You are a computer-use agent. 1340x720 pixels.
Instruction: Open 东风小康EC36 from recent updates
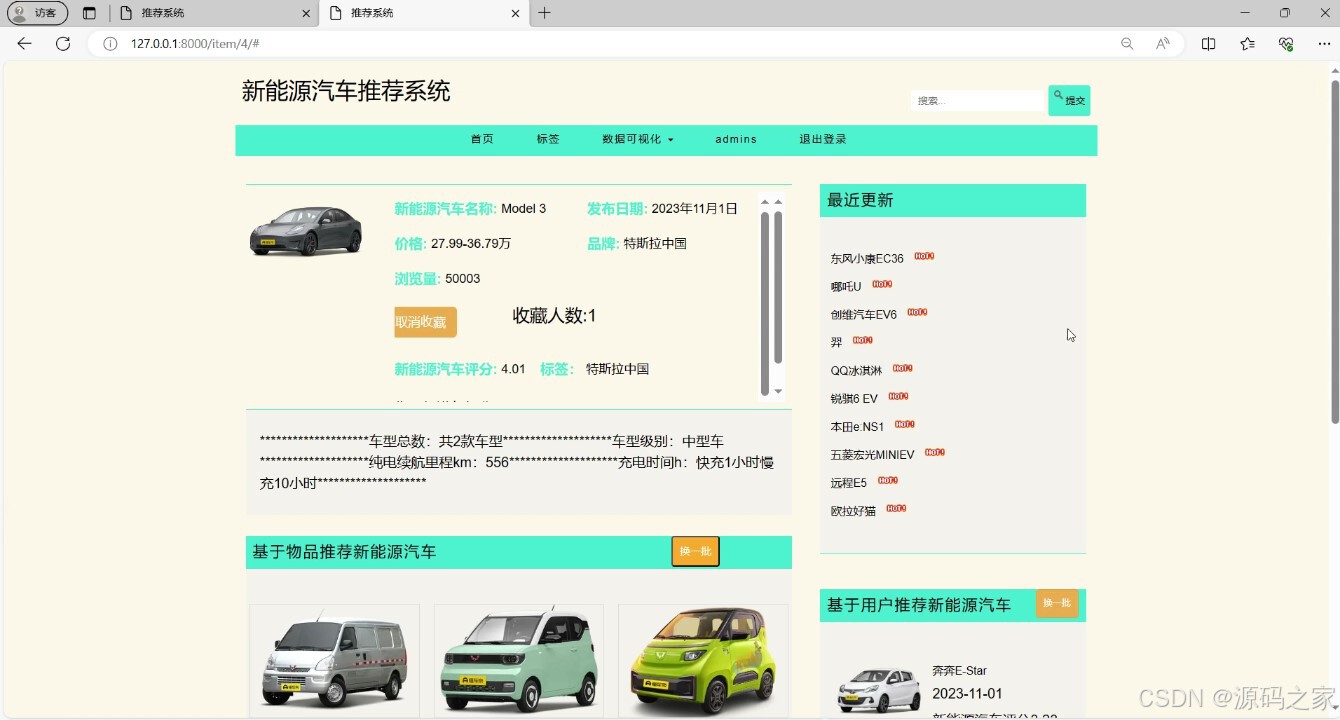[x=867, y=258]
